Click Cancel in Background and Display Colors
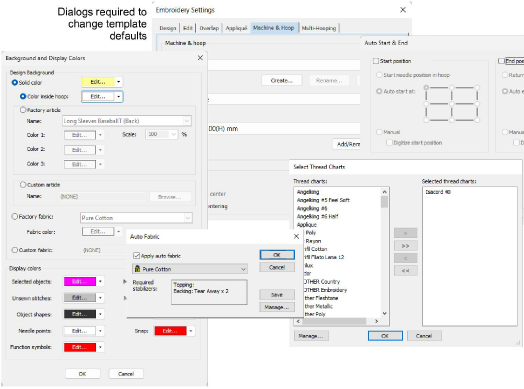This screenshot has width=524, height=389. click(x=126, y=374)
